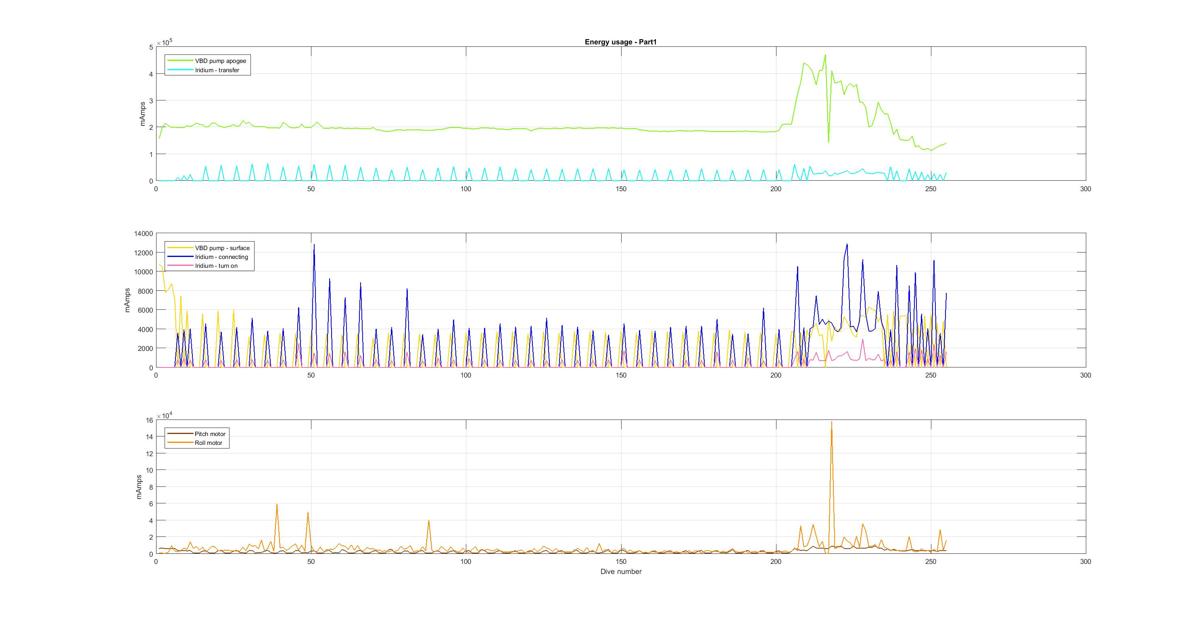The height and width of the screenshot is (622, 1200).
Task: Click the 6000 y-axis tick label
Action: coord(144,310)
